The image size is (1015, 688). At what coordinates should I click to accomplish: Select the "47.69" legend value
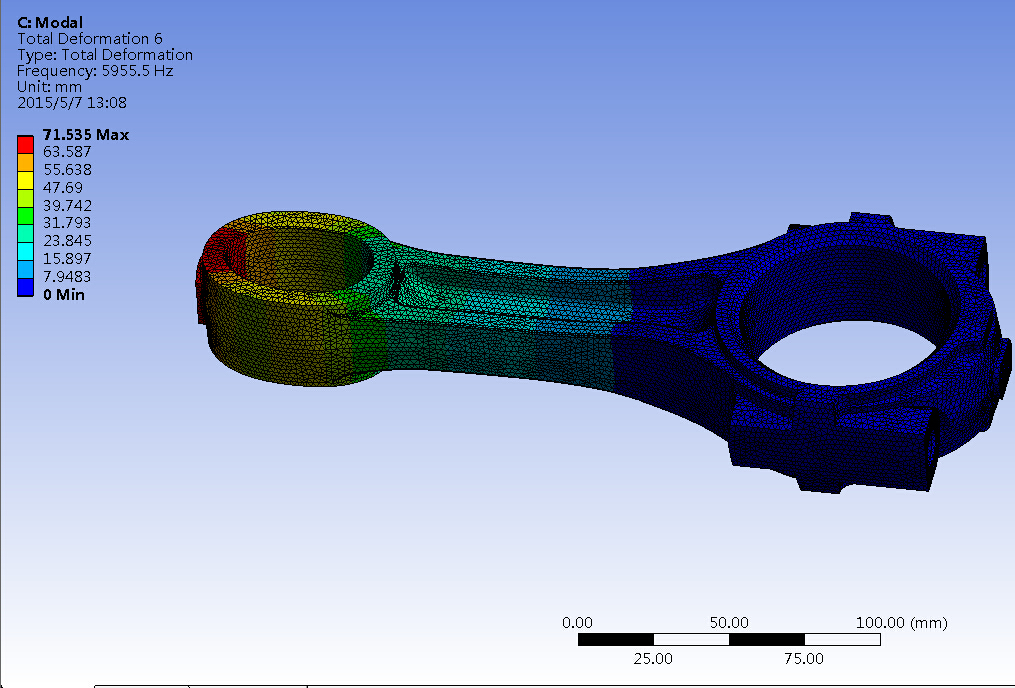click(63, 188)
